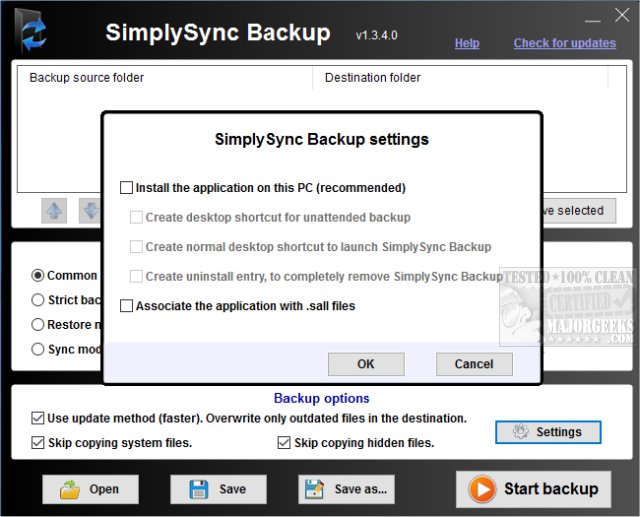Viewport: 640px width, 517px height.
Task: Select the Common mode radio button
Action: tap(38, 275)
